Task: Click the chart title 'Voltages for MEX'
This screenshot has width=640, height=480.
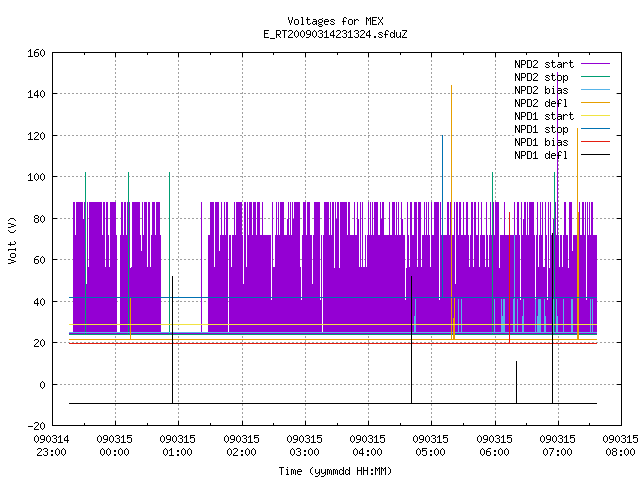Action: click(x=335, y=21)
